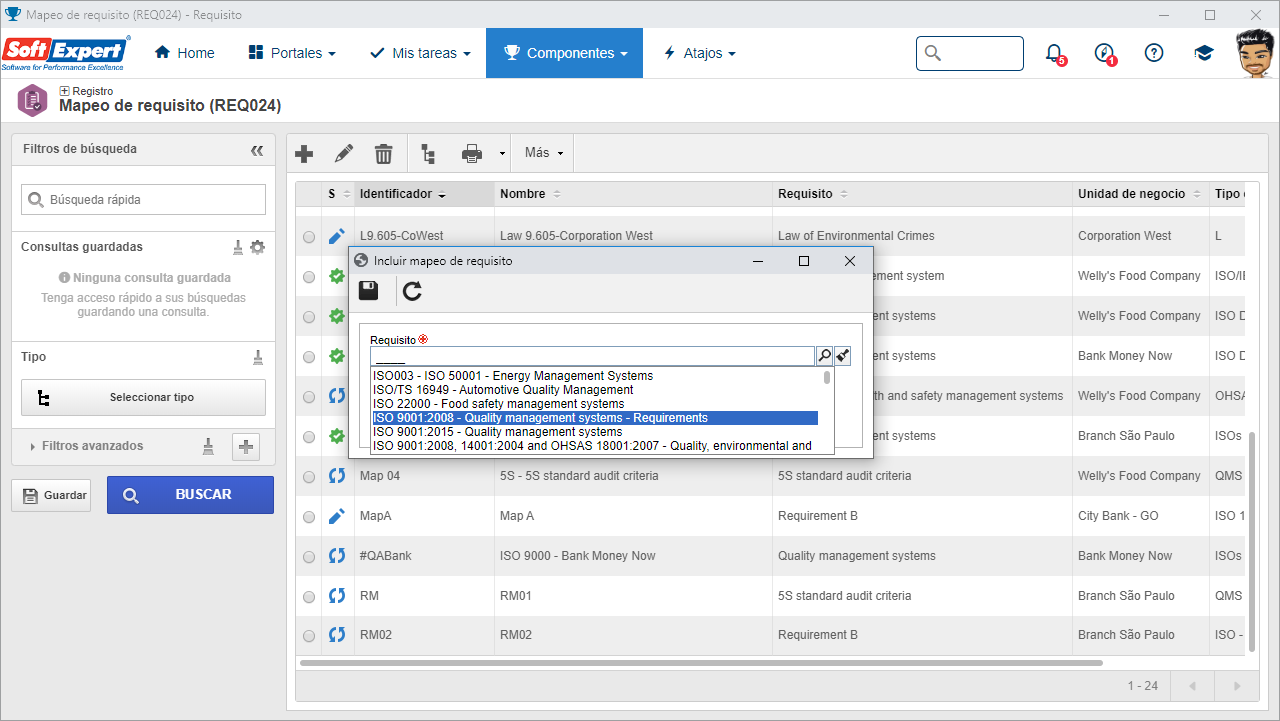This screenshot has height=721, width=1280.
Task: Select the L9.605-CoWest row radio button
Action: (309, 237)
